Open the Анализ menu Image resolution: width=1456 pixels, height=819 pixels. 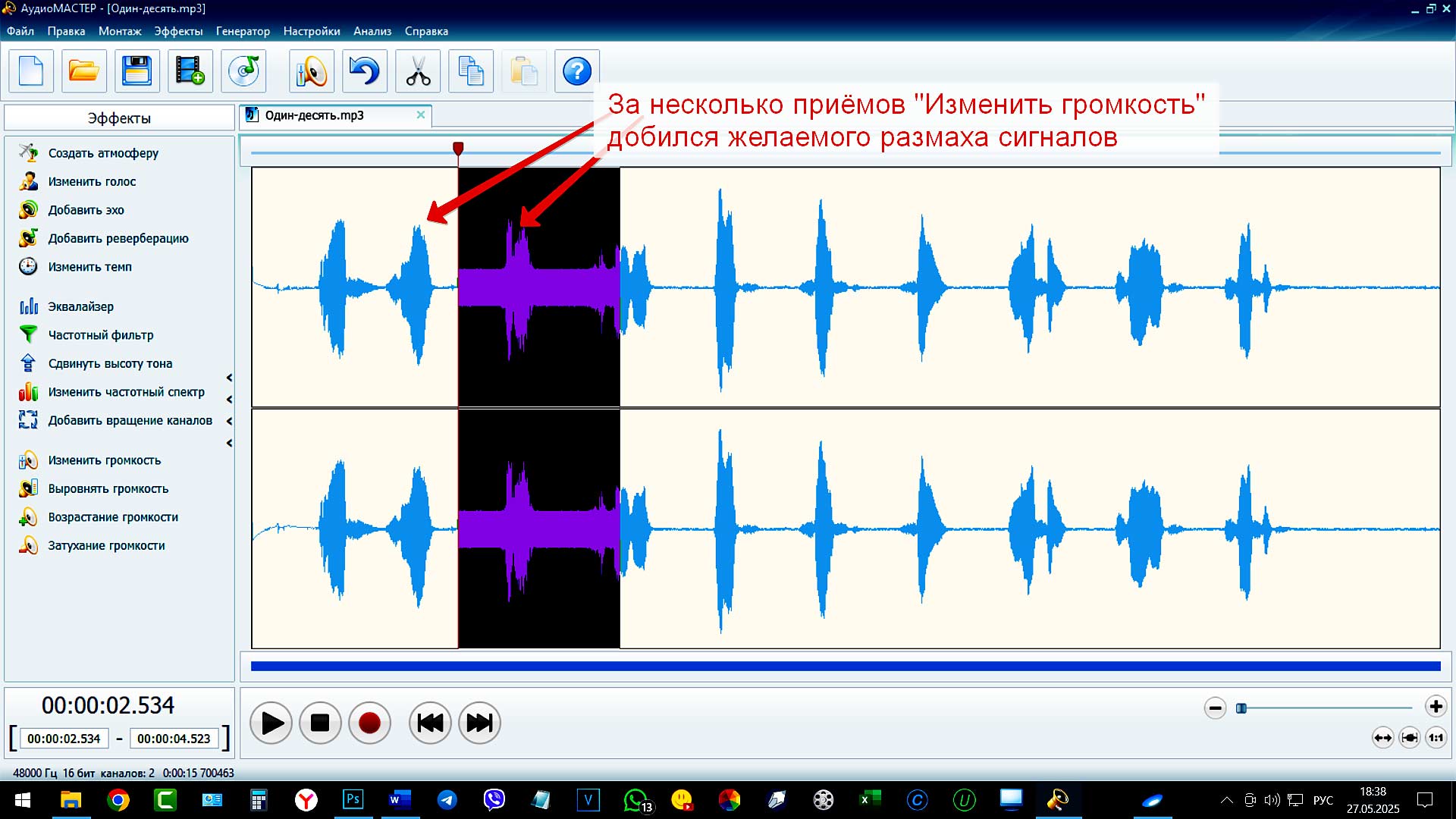tap(372, 31)
